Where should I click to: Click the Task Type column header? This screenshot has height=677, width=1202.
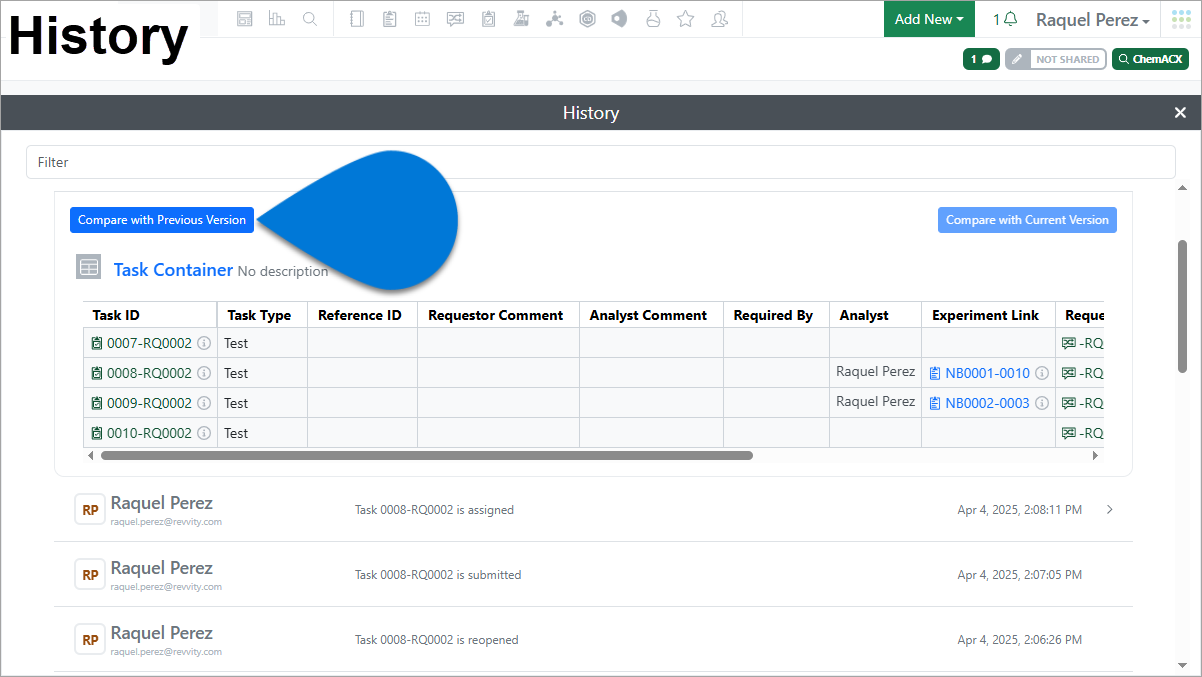coord(262,315)
